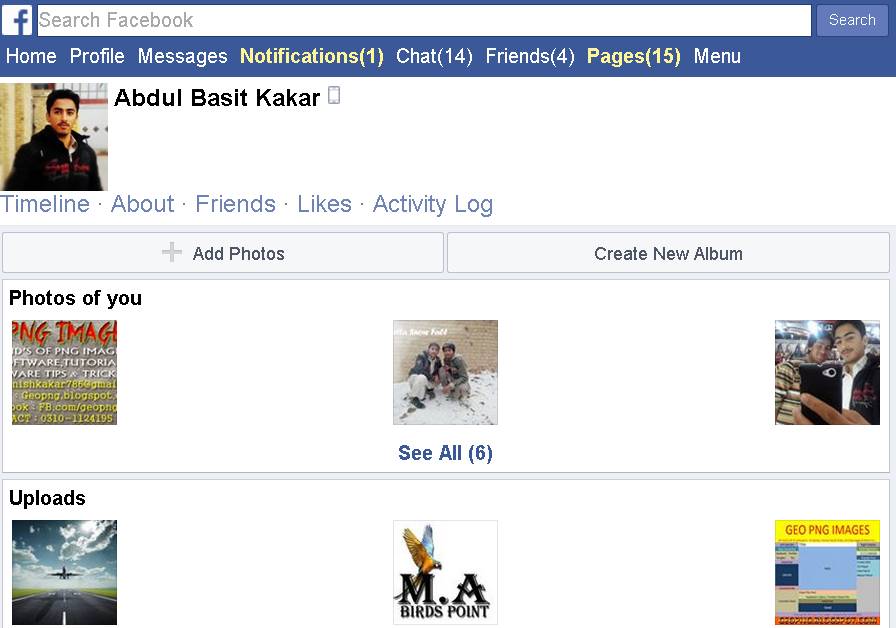Open Chat(14) from the top menu
The image size is (896, 628).
coord(434,56)
